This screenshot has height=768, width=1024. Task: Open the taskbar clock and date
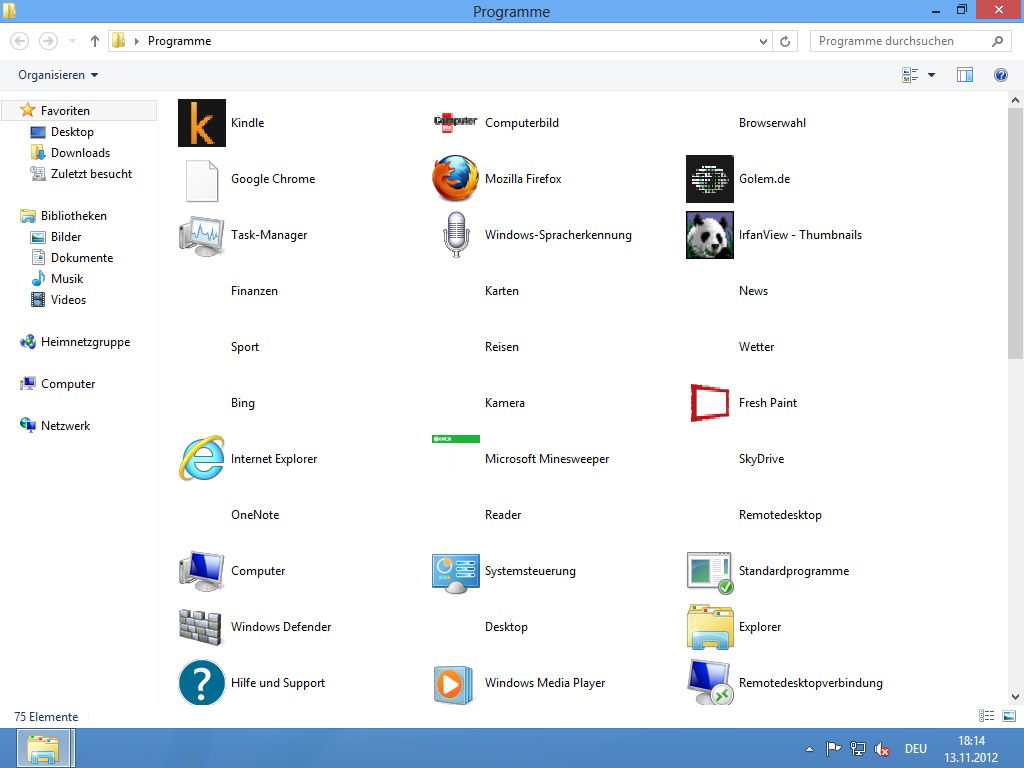coord(971,749)
